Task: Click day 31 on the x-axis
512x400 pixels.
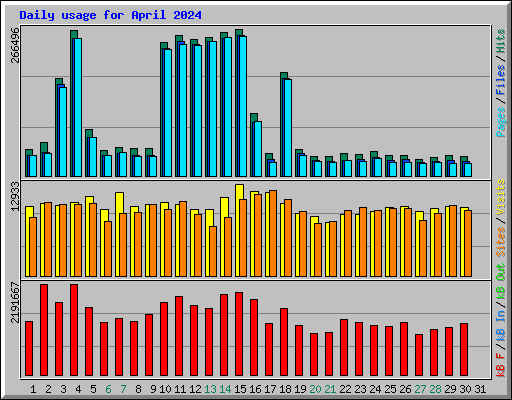Action: 480,389
